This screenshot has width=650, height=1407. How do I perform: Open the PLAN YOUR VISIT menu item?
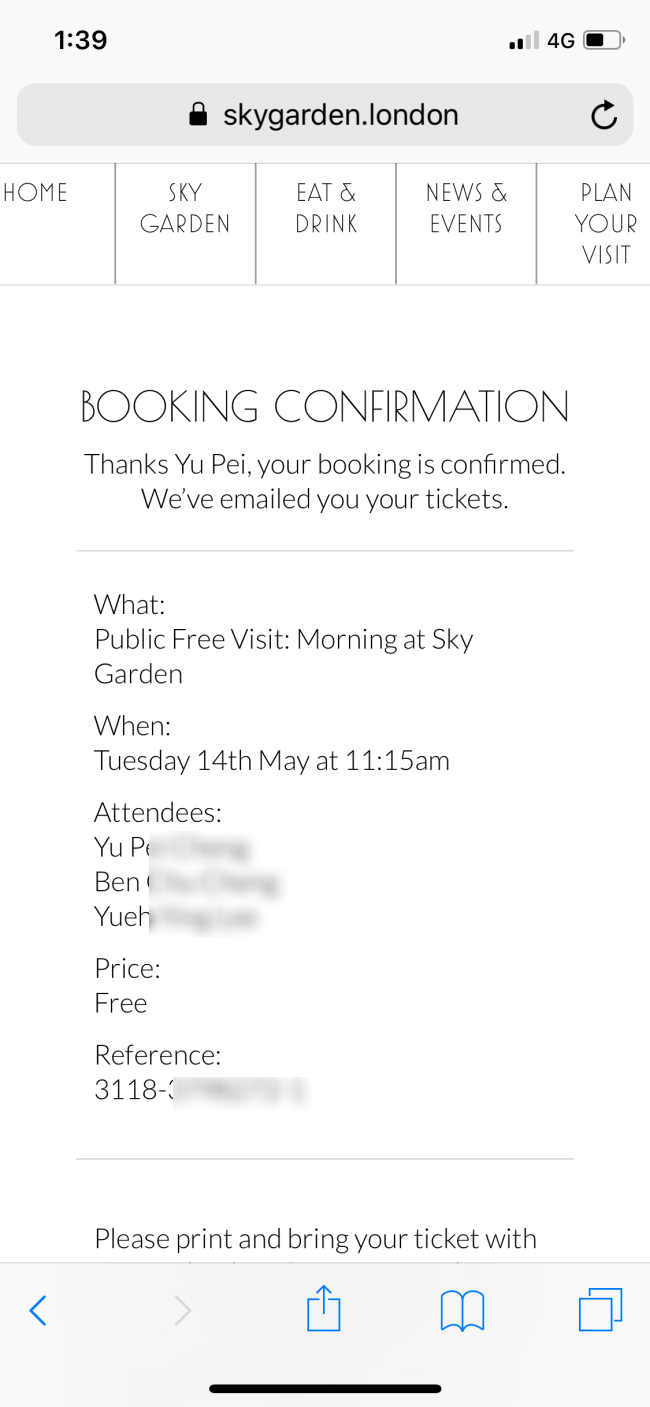(x=606, y=224)
